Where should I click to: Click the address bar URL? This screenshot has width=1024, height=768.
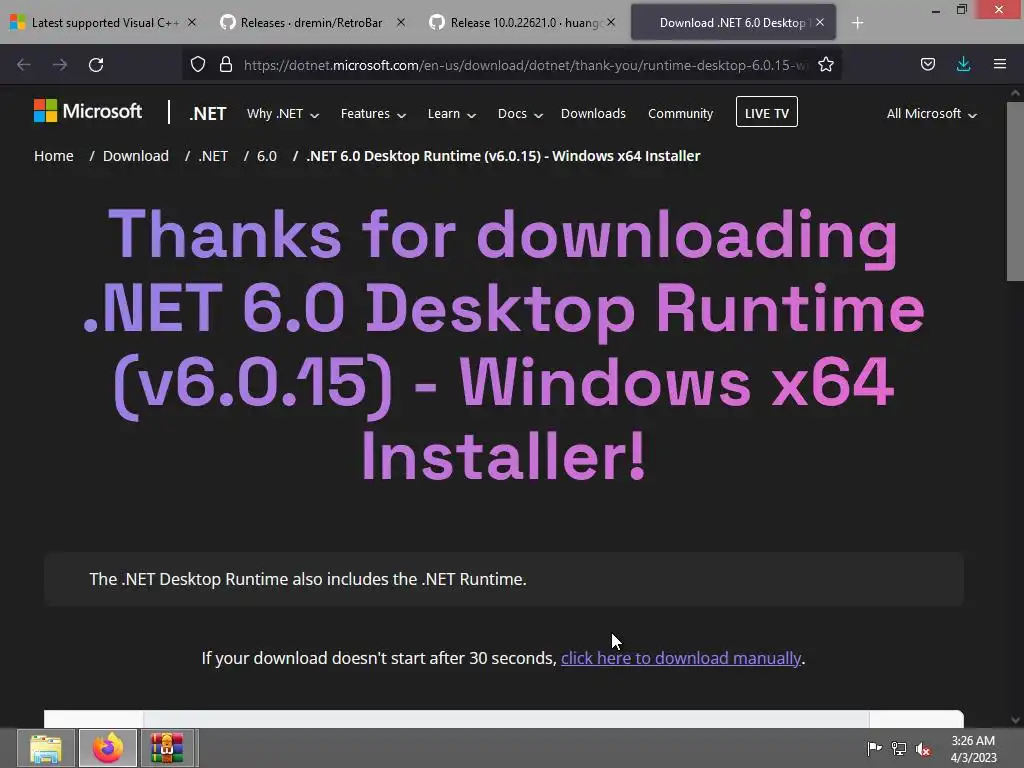point(524,65)
